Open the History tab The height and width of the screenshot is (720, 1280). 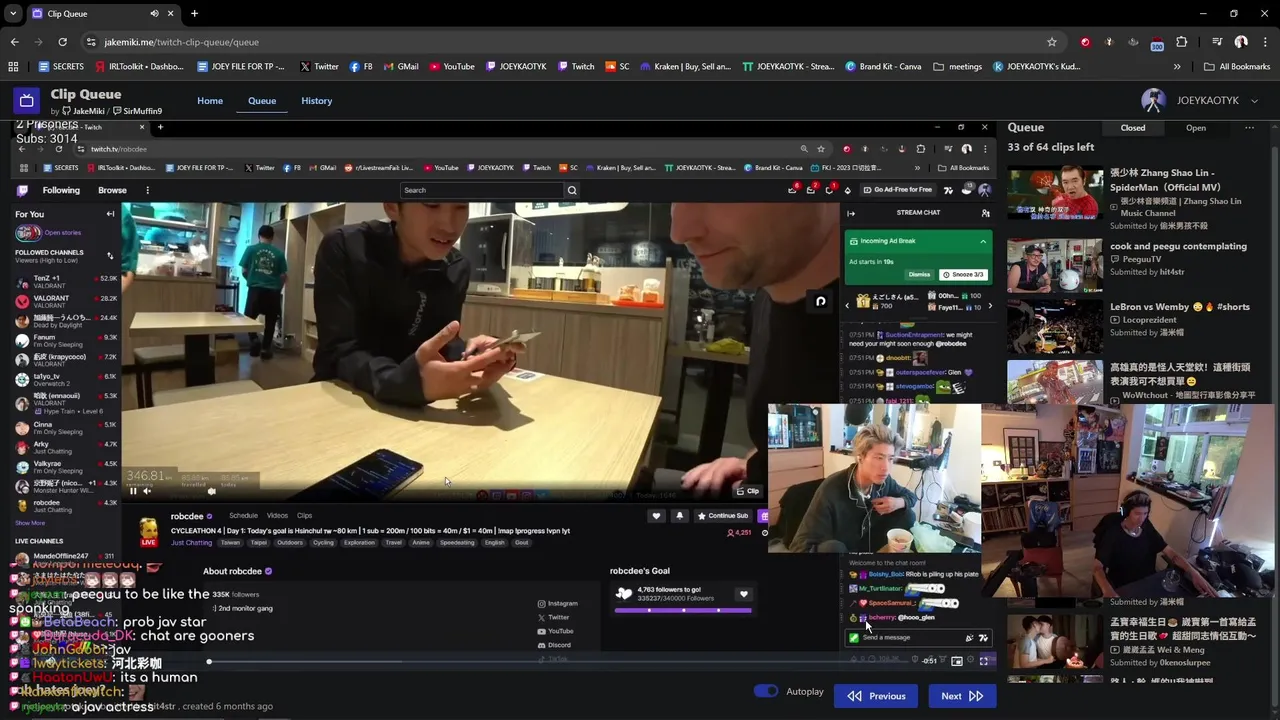coord(316,101)
